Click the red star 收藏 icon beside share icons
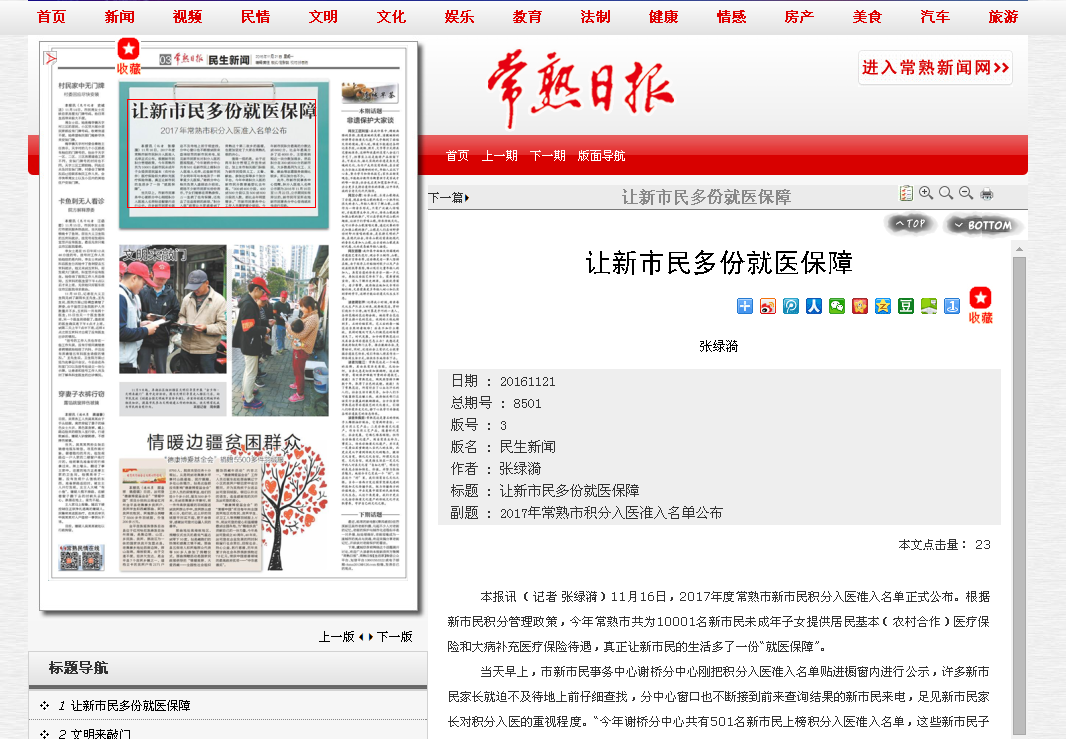Image resolution: width=1066 pixels, height=739 pixels. [980, 305]
